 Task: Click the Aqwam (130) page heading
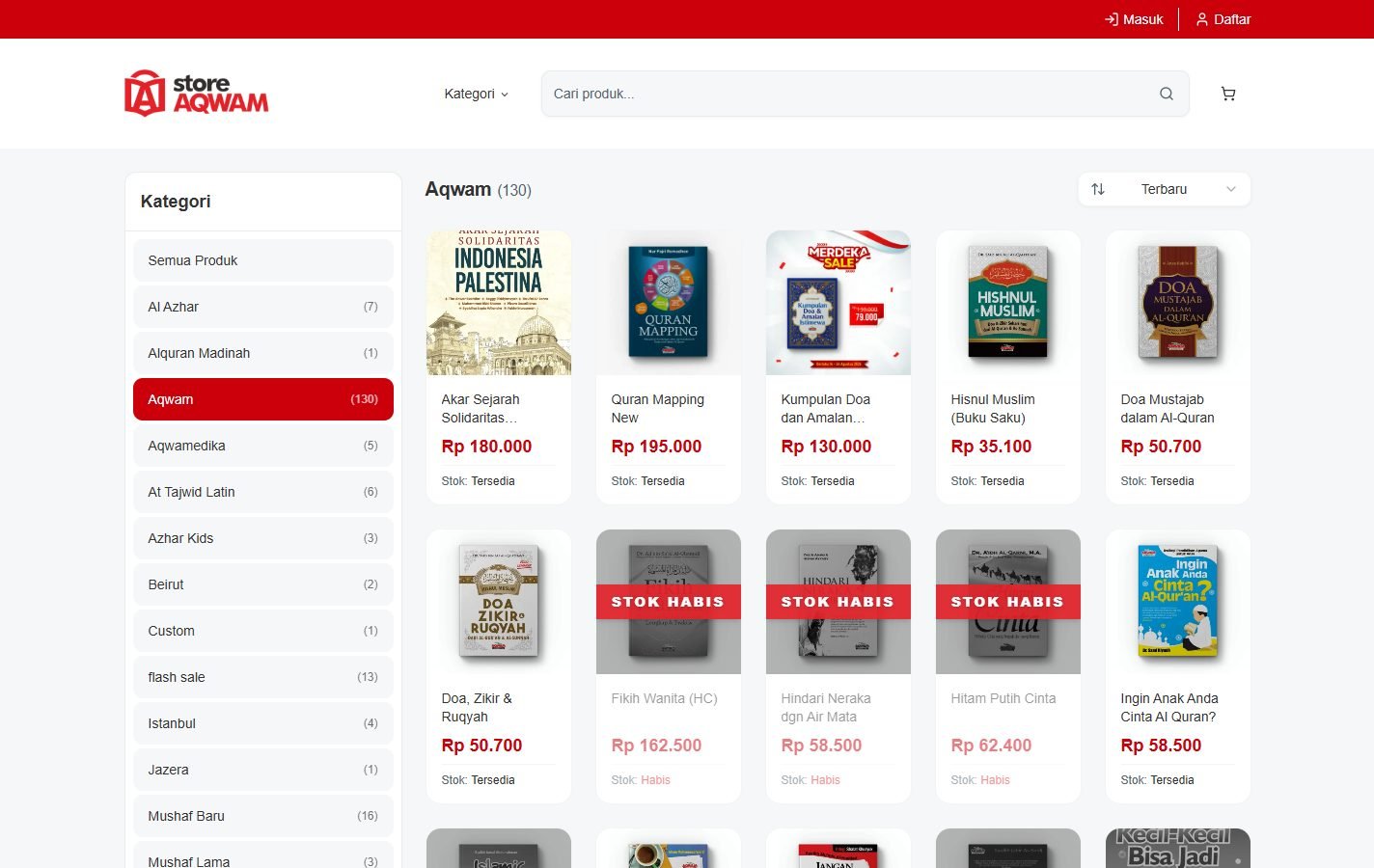[479, 189]
